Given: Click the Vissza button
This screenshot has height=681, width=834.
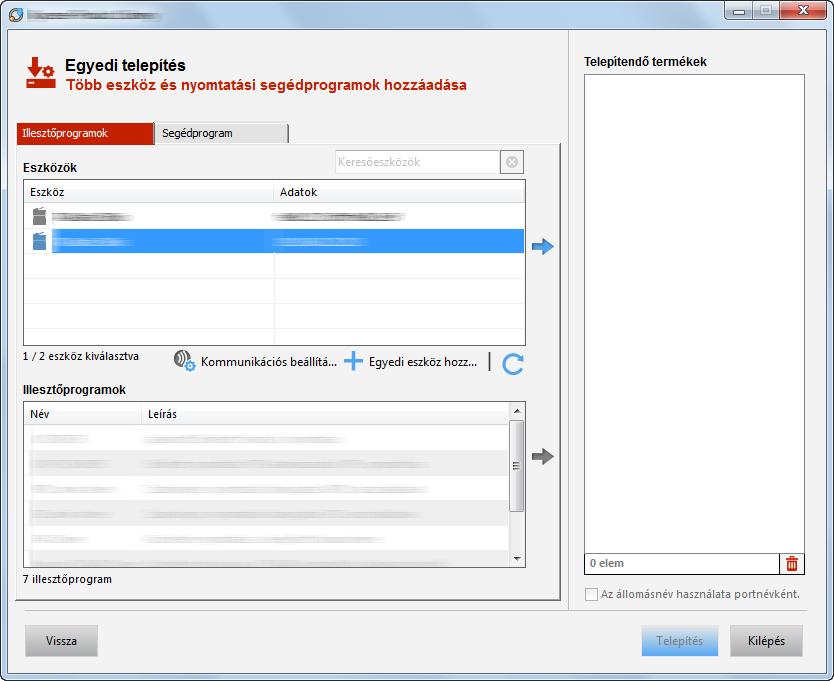Looking at the screenshot, I should click(x=61, y=641).
